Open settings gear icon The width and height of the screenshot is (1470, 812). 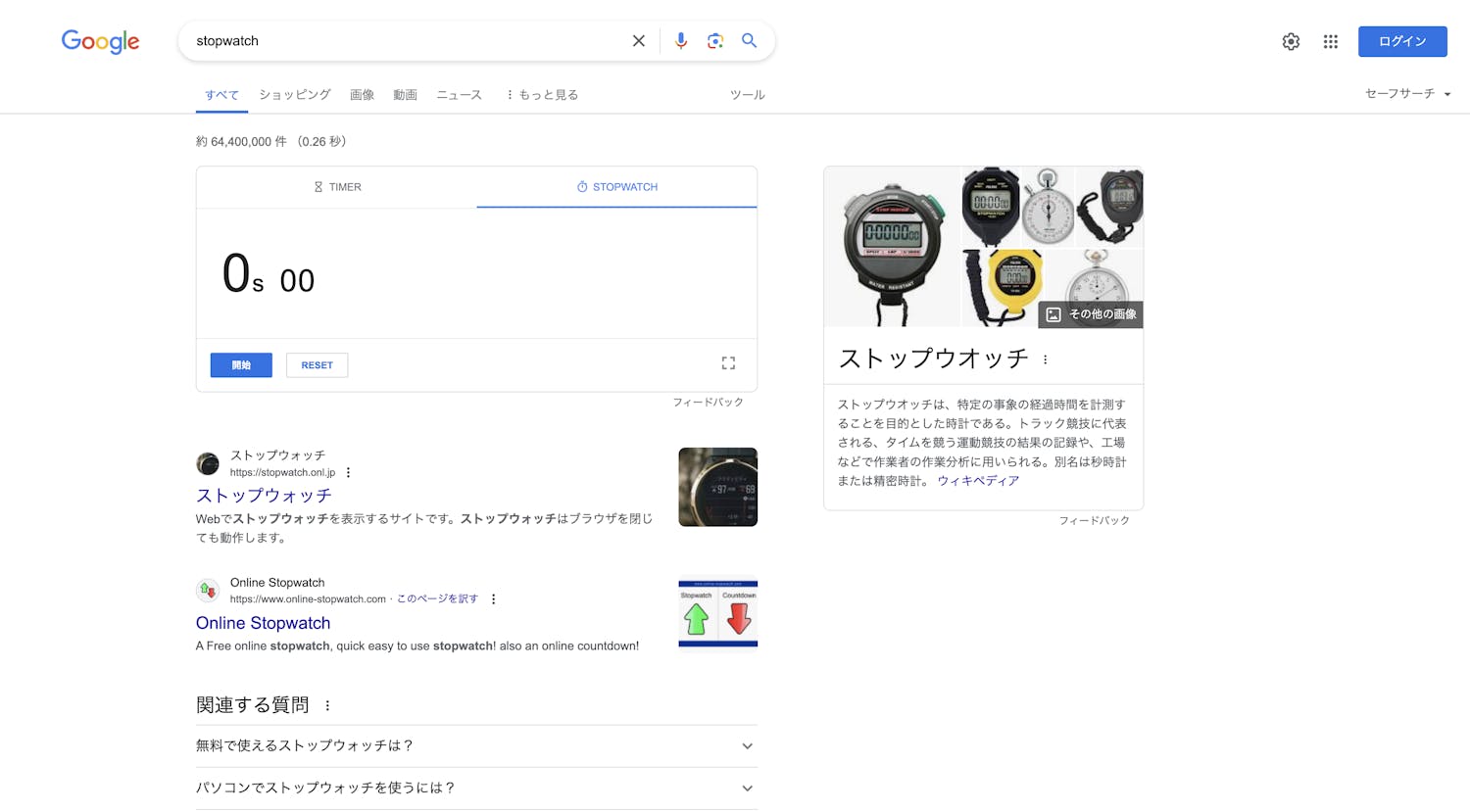click(x=1291, y=41)
